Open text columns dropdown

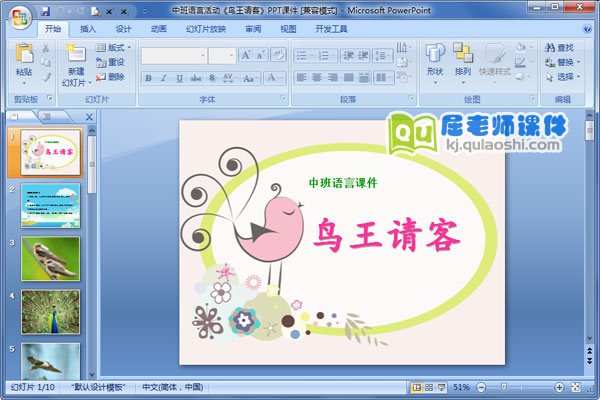pos(383,78)
